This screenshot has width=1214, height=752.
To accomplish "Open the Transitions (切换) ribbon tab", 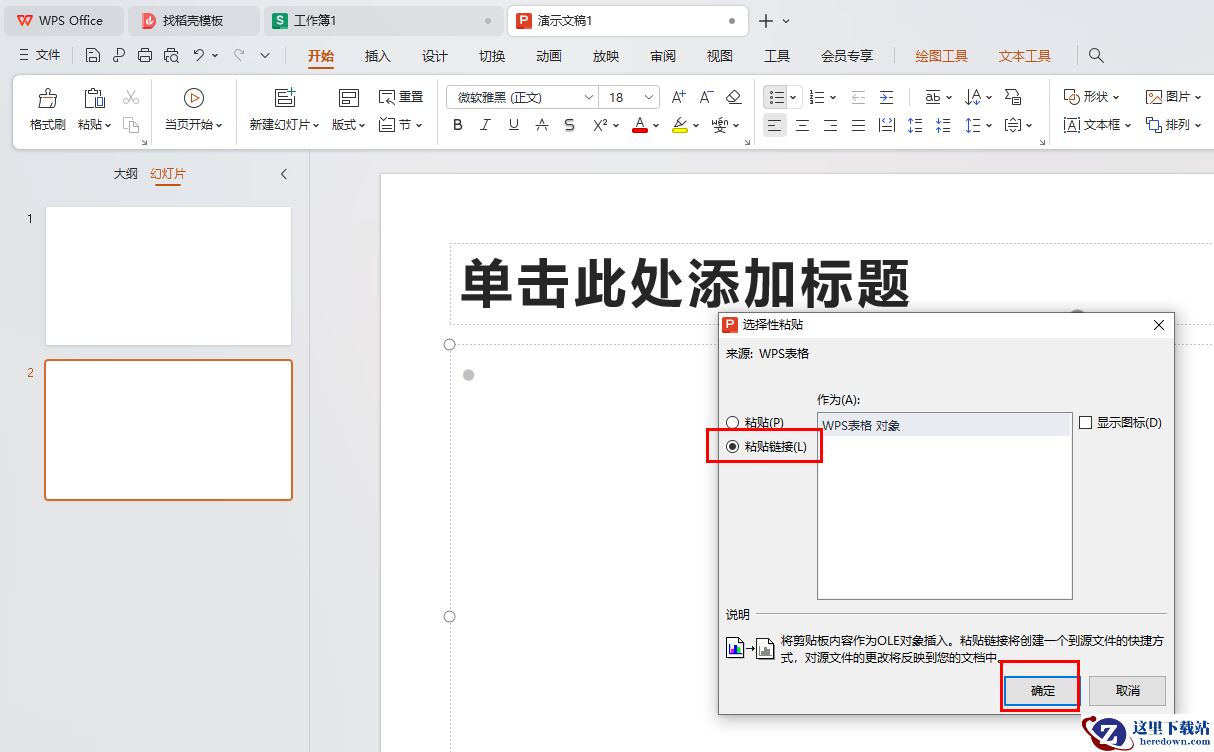I will (x=492, y=56).
